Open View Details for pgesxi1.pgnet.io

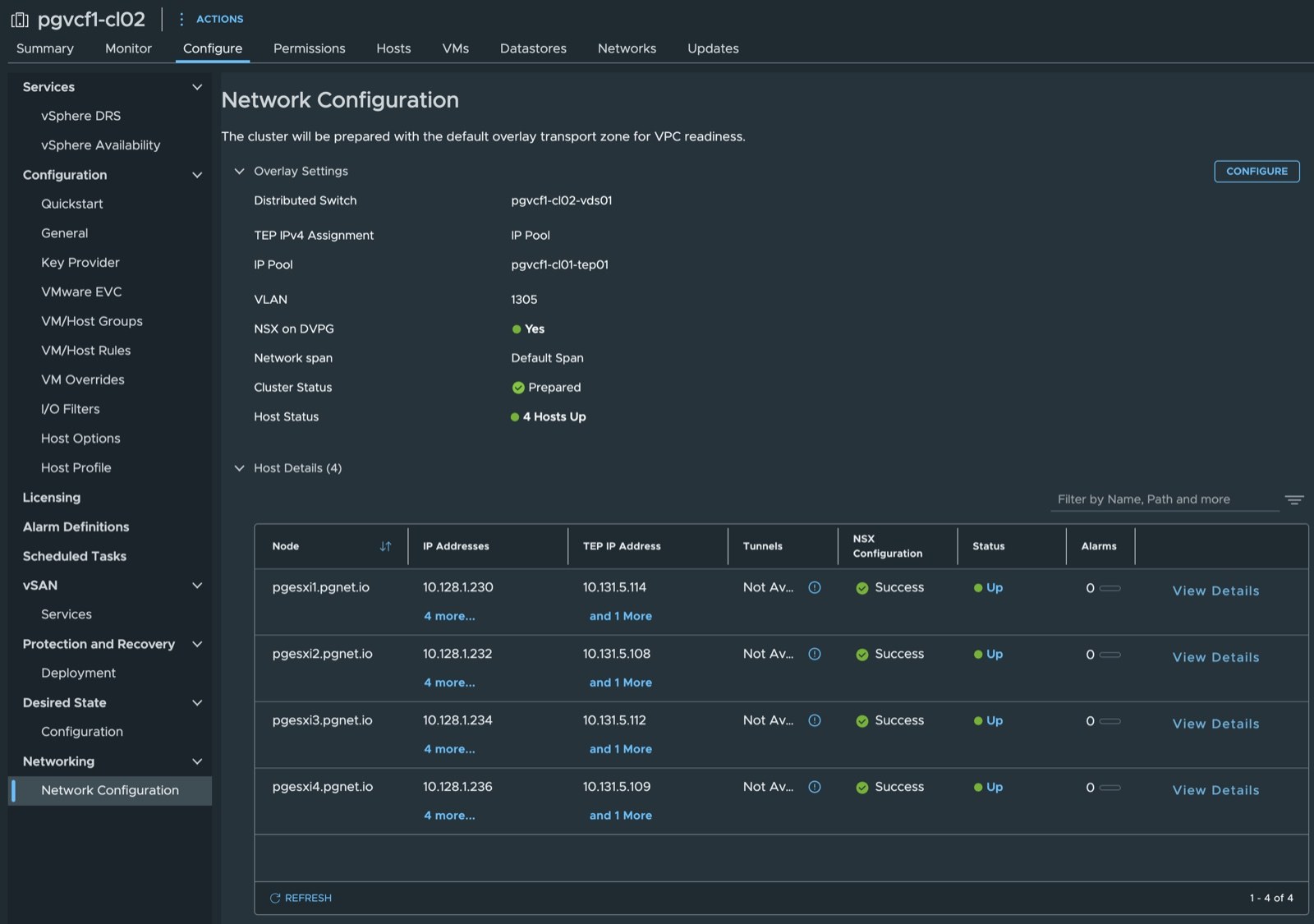pos(1215,591)
